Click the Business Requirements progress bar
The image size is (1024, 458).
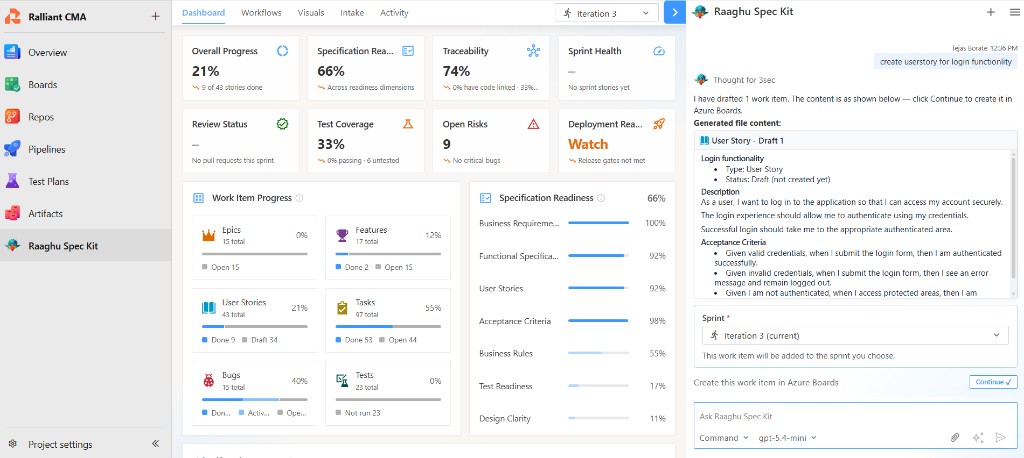598,223
